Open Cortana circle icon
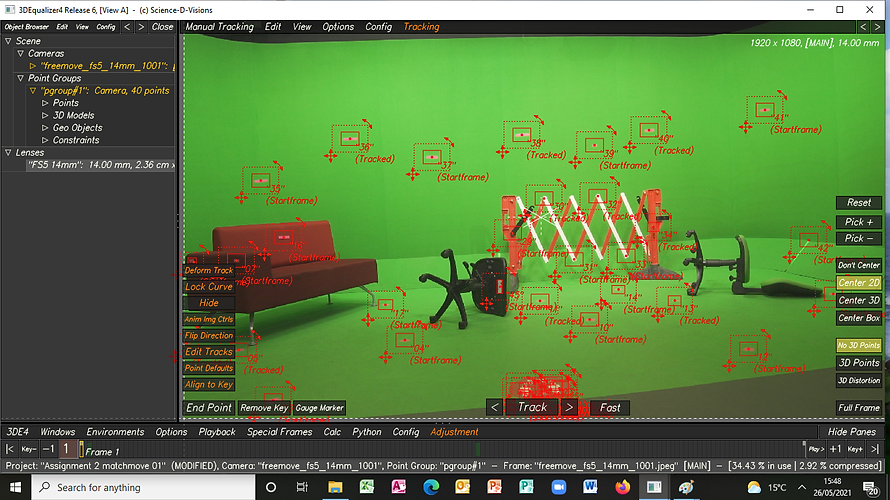This screenshot has height=500, width=890. tap(271, 487)
